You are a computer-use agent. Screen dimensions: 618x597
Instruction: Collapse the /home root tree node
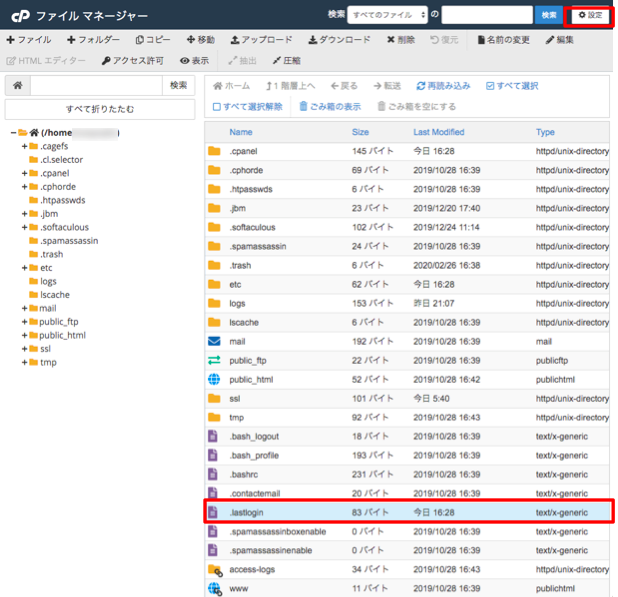13,133
